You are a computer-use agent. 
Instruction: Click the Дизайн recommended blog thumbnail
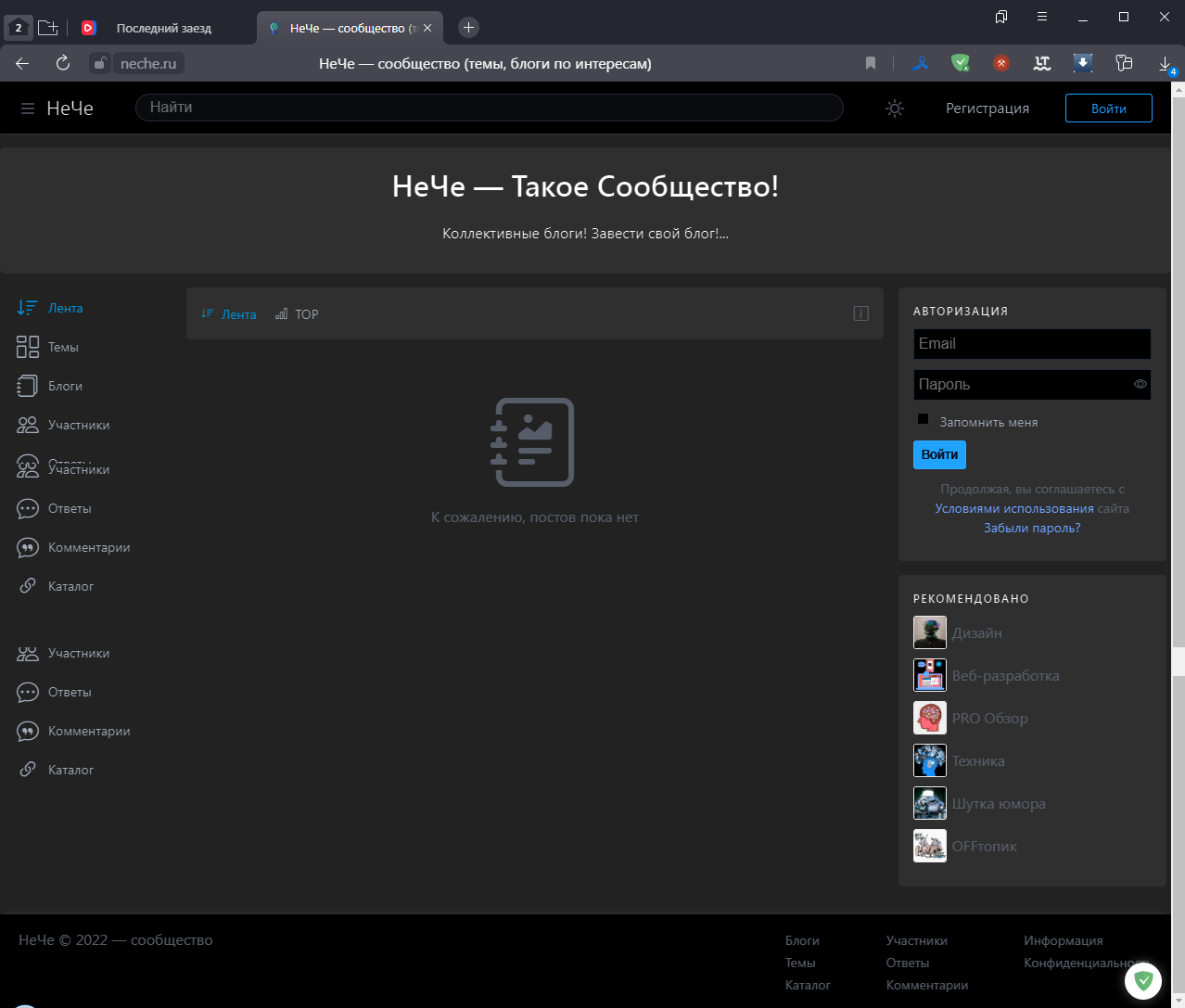(929, 632)
